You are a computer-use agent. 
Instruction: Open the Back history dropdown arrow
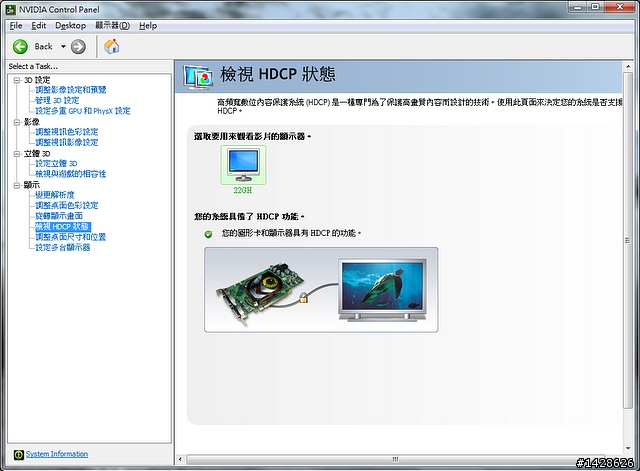[x=63, y=47]
